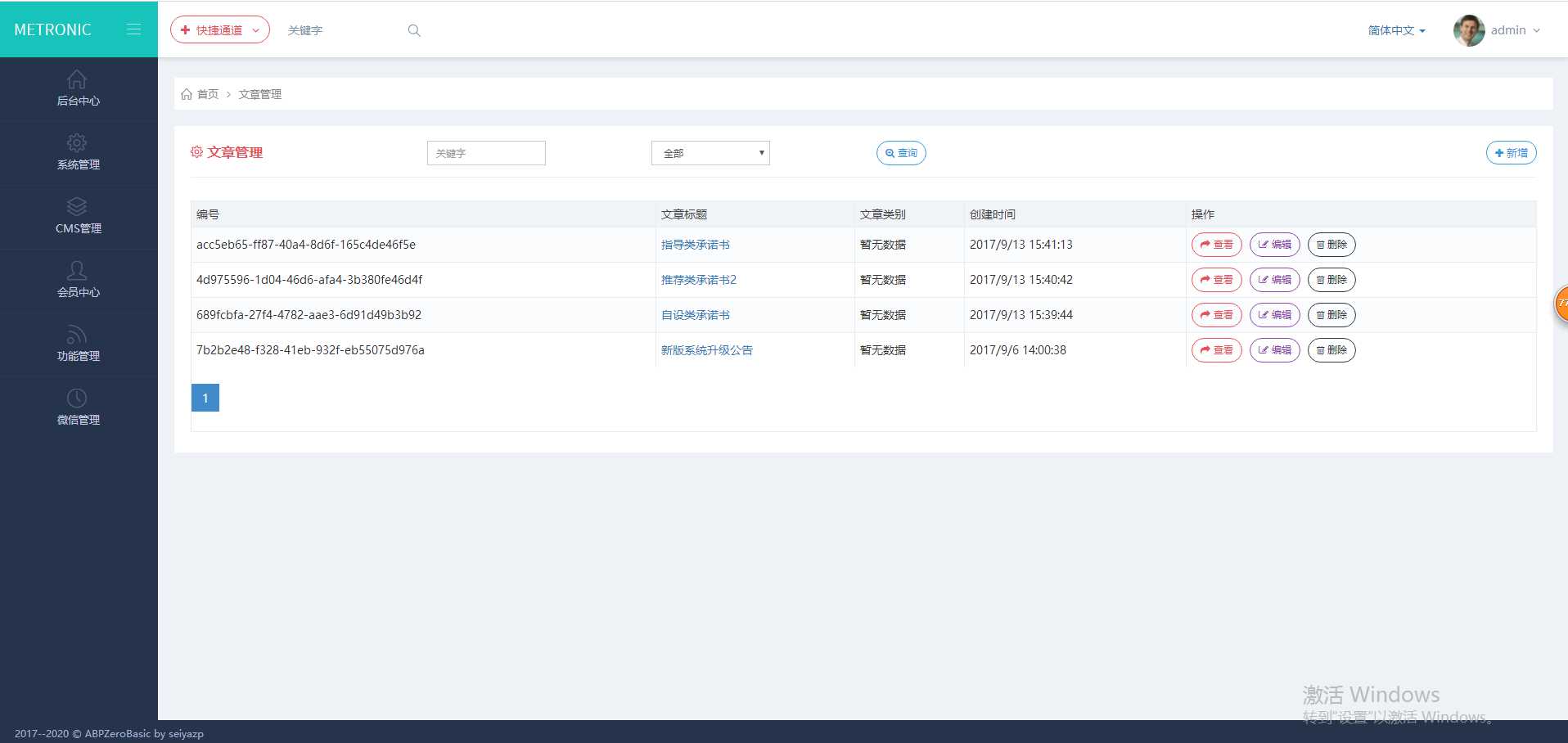The width and height of the screenshot is (1568, 743).
Task: Click the 文章管理 panel title
Action: [x=235, y=152]
